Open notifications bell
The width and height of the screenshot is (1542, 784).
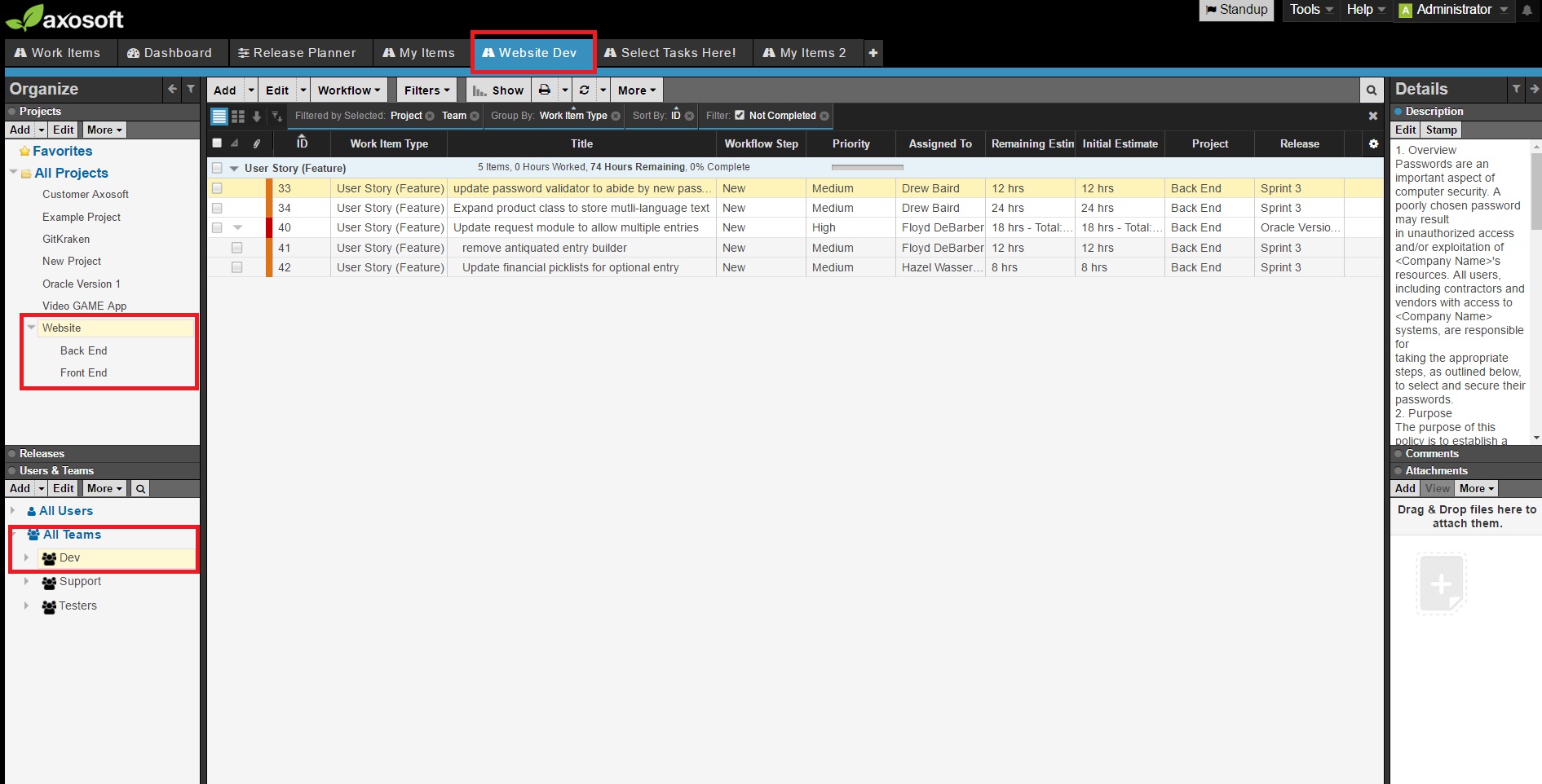pyautogui.click(x=1527, y=10)
